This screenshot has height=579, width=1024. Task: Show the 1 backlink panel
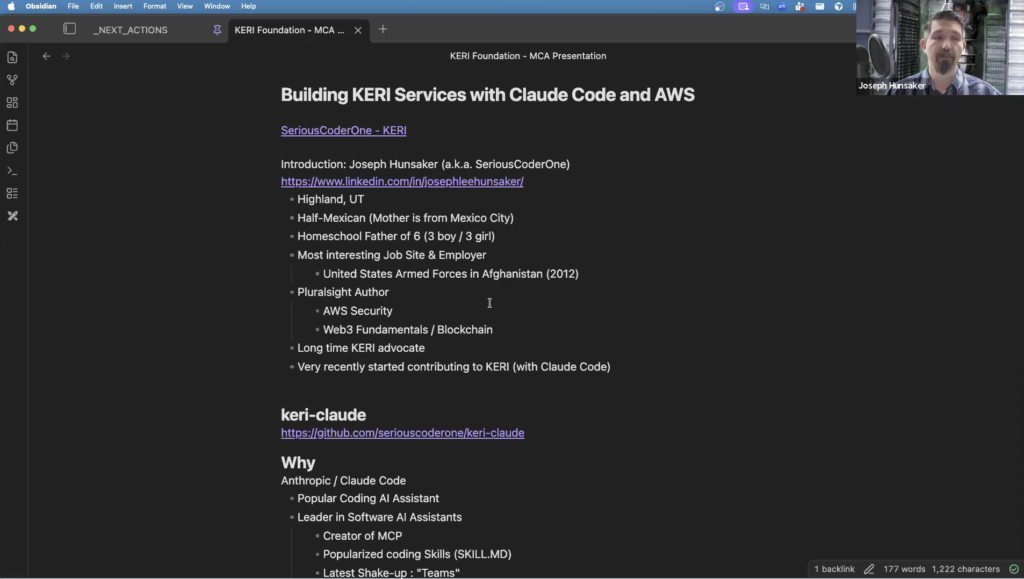(x=834, y=569)
